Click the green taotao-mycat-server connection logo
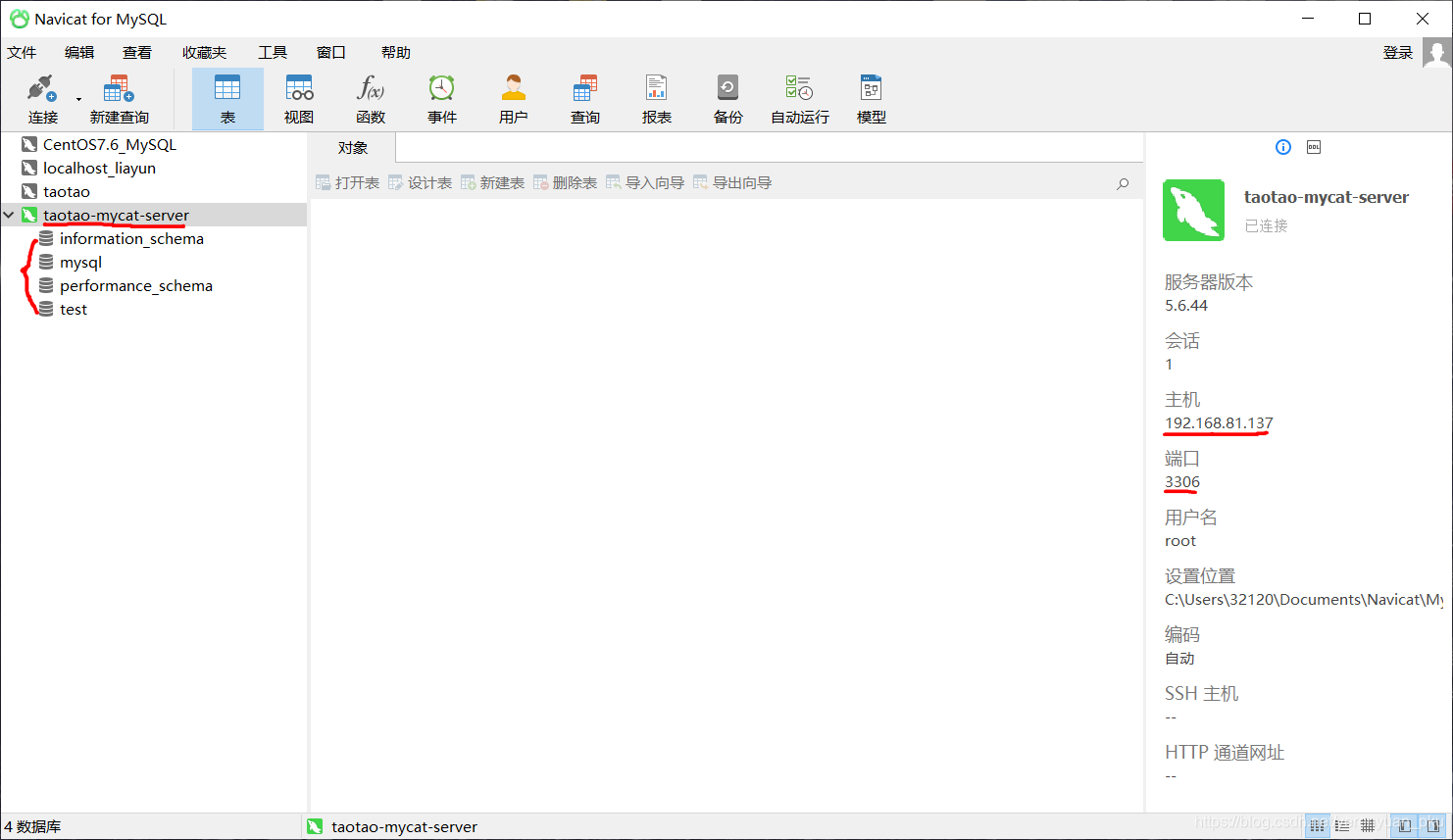 click(1193, 210)
